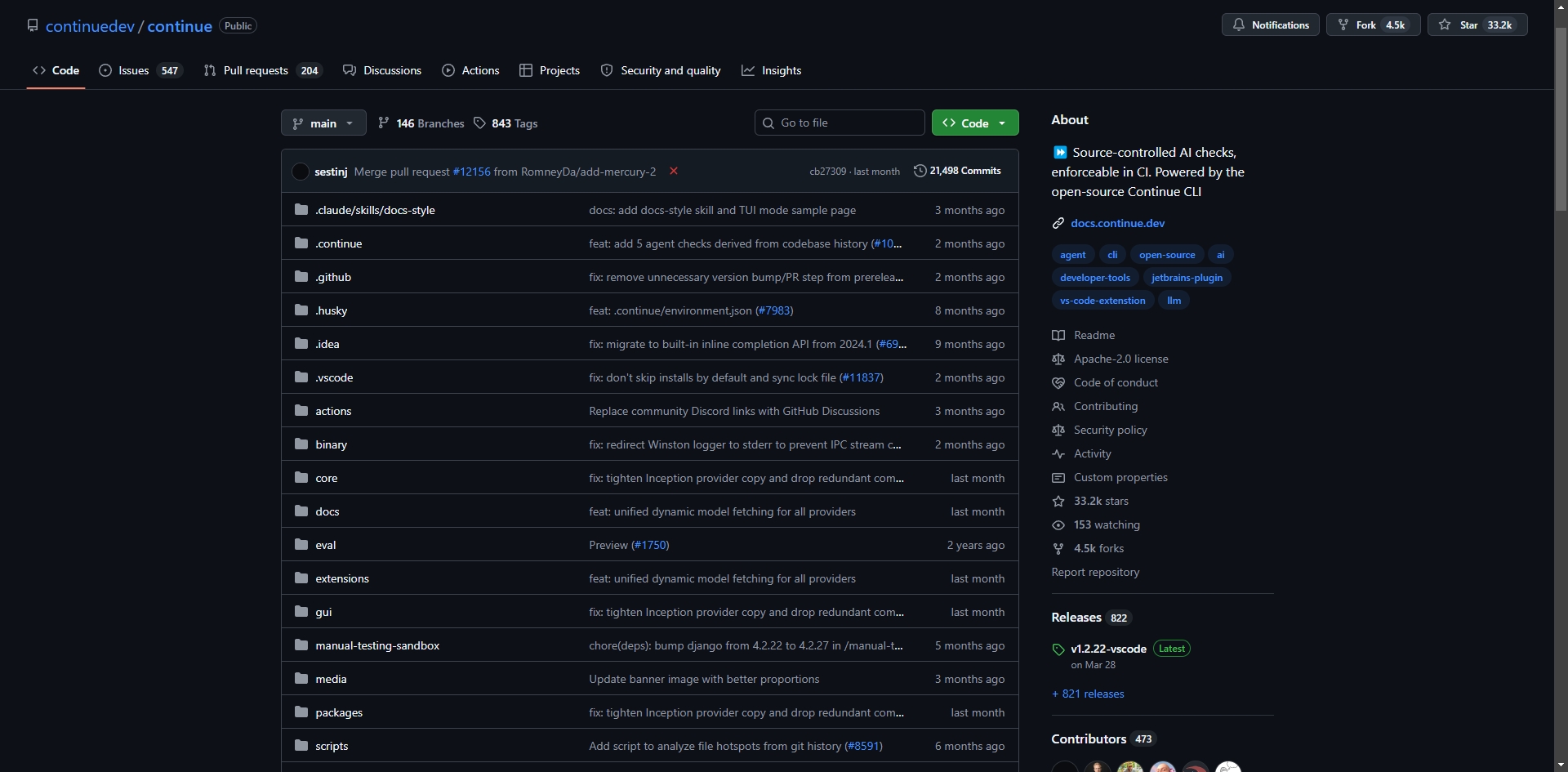The height and width of the screenshot is (772, 1568).
Task: Open commit cb27309 hash link
Action: 827,172
